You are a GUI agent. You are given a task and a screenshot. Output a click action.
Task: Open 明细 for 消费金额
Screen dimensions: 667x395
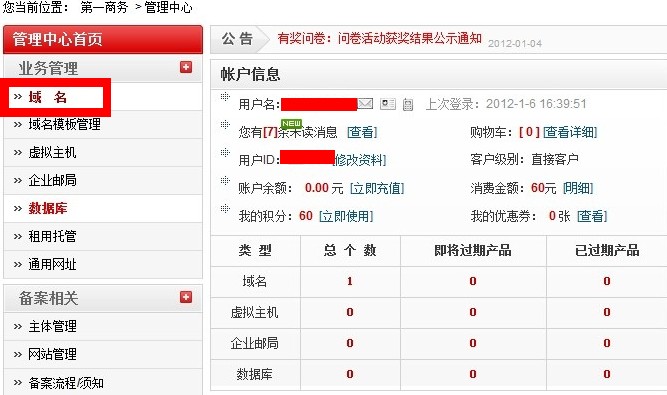coord(578,188)
